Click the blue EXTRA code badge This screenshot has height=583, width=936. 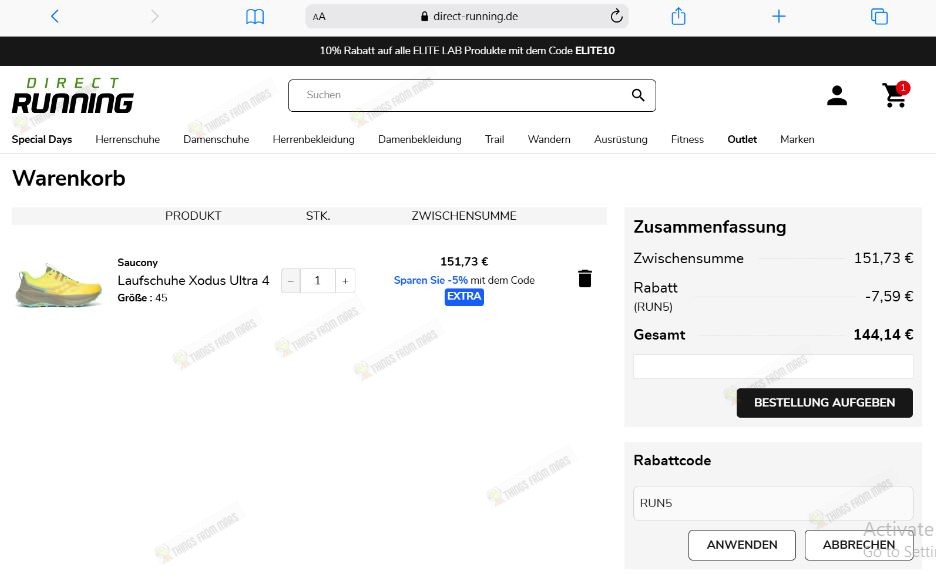(x=464, y=297)
